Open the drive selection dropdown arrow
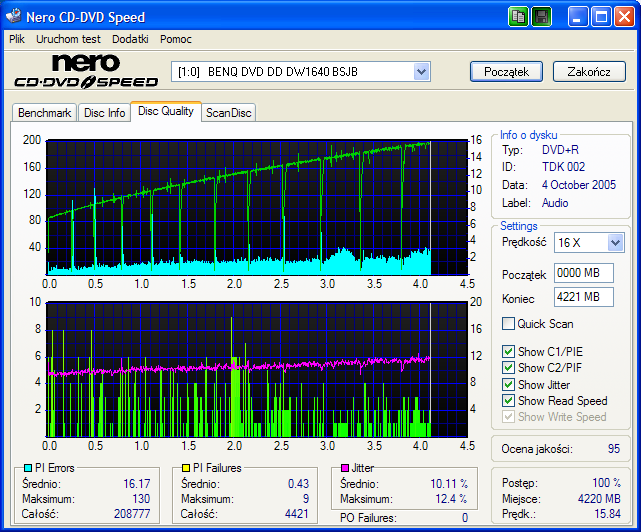Viewport: 641px width, 532px height. [421, 72]
